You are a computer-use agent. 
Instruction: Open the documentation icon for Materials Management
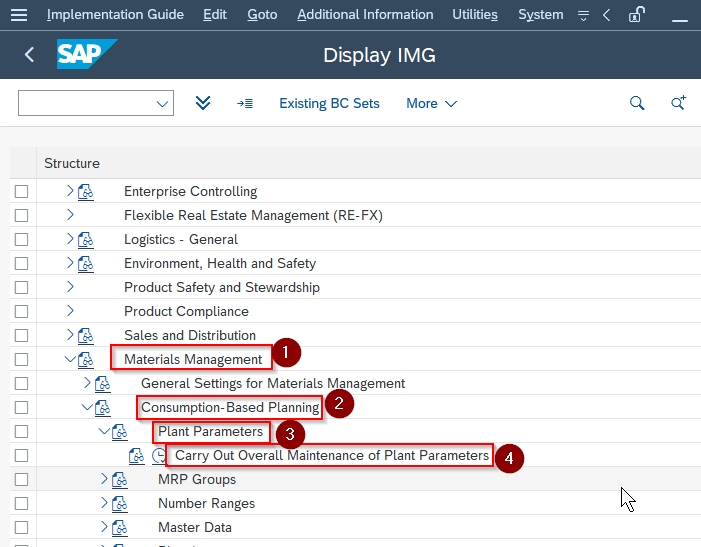[x=85, y=360]
